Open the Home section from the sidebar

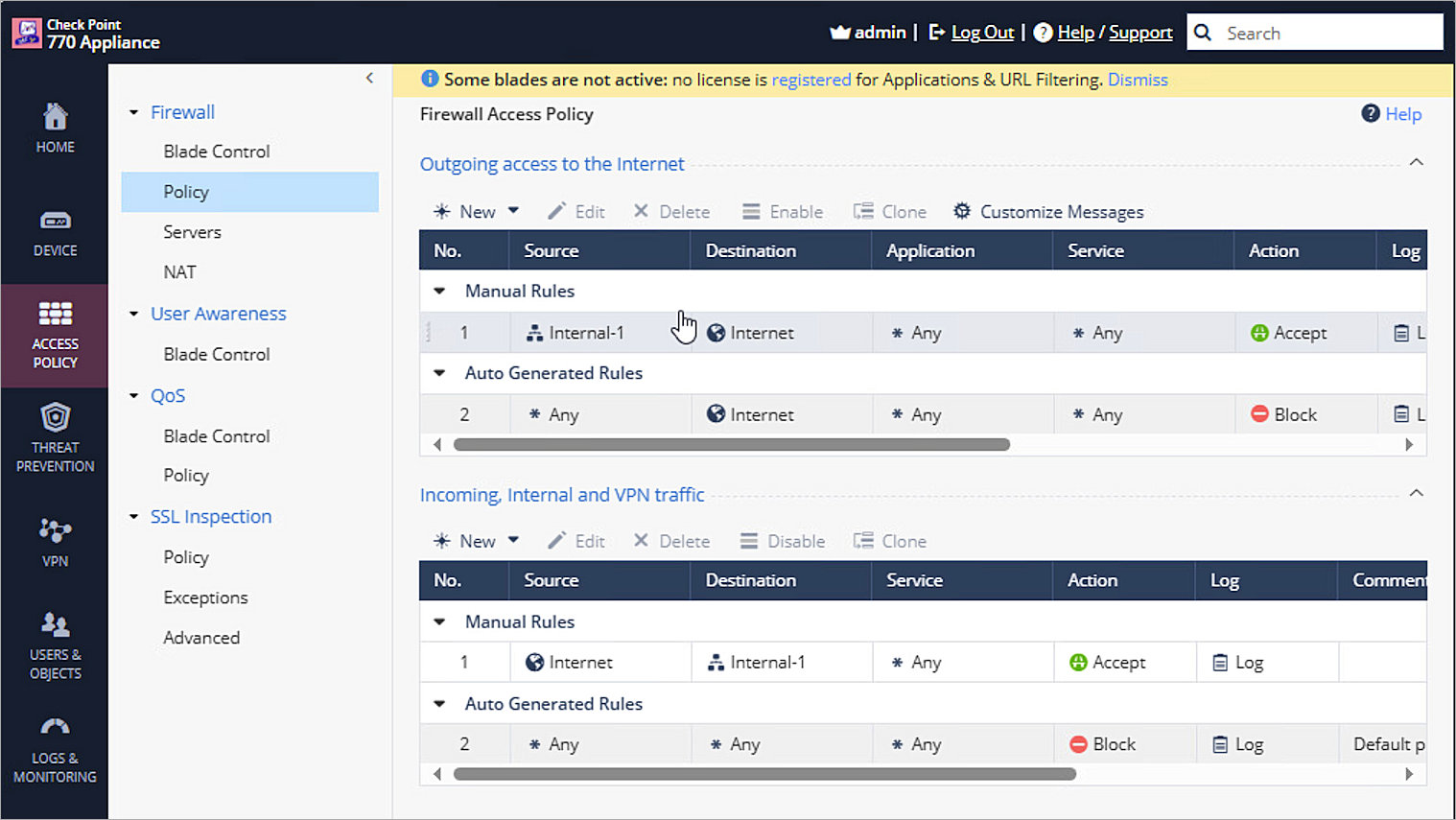[55, 129]
